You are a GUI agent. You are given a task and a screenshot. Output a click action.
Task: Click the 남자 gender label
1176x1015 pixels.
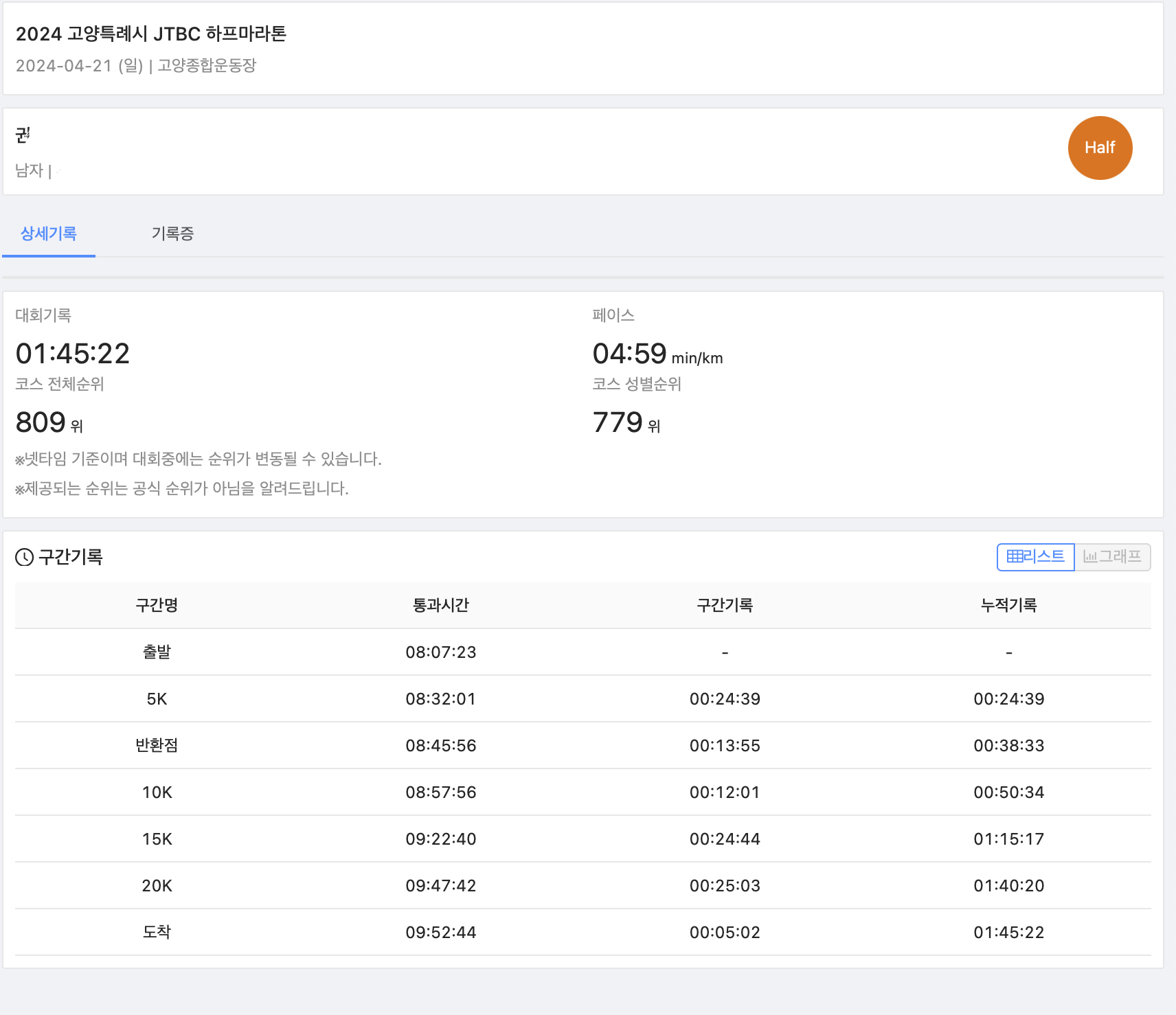coord(29,170)
